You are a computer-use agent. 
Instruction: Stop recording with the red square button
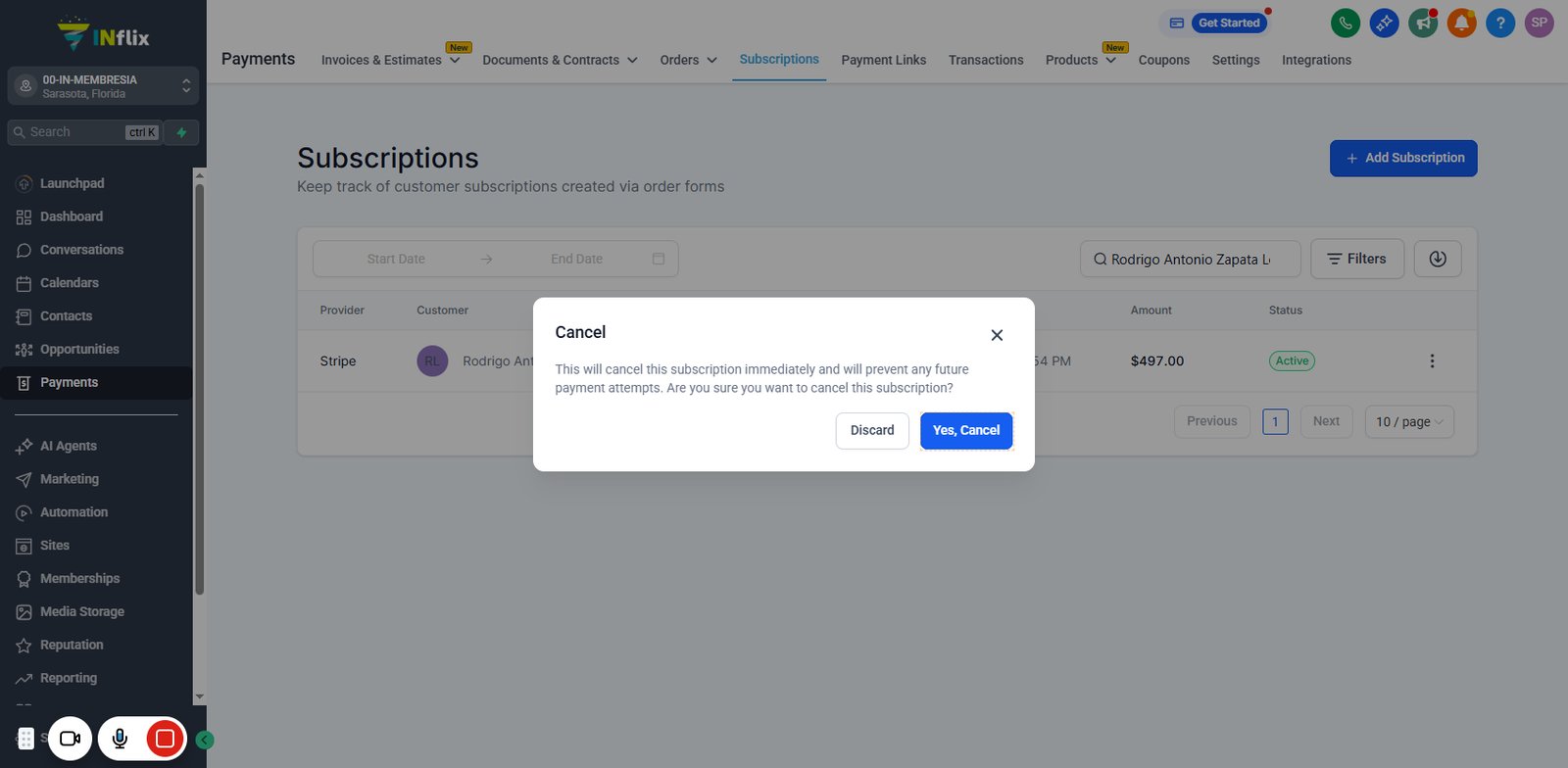point(165,739)
